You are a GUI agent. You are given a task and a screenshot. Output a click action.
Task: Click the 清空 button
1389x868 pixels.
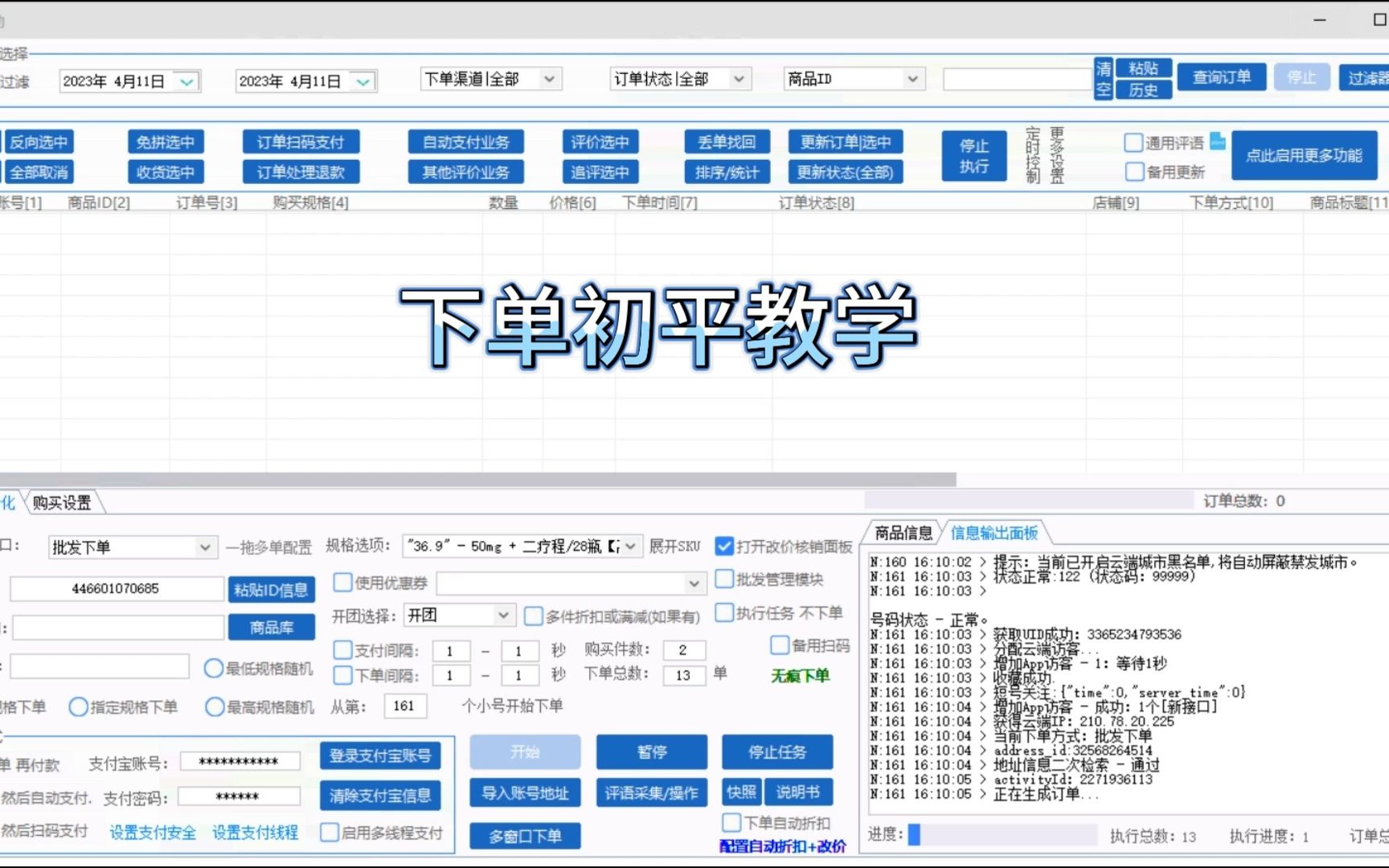pyautogui.click(x=1104, y=79)
